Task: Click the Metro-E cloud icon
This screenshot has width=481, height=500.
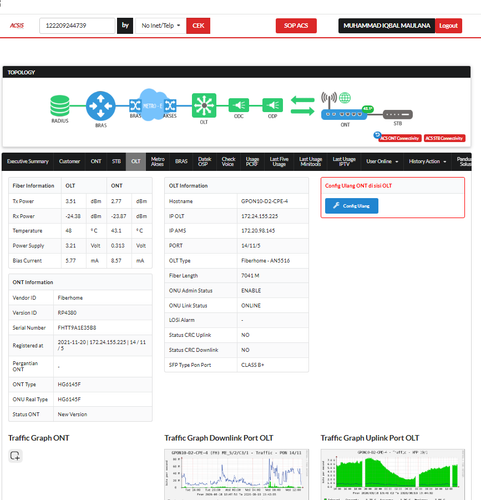Action: tap(152, 105)
